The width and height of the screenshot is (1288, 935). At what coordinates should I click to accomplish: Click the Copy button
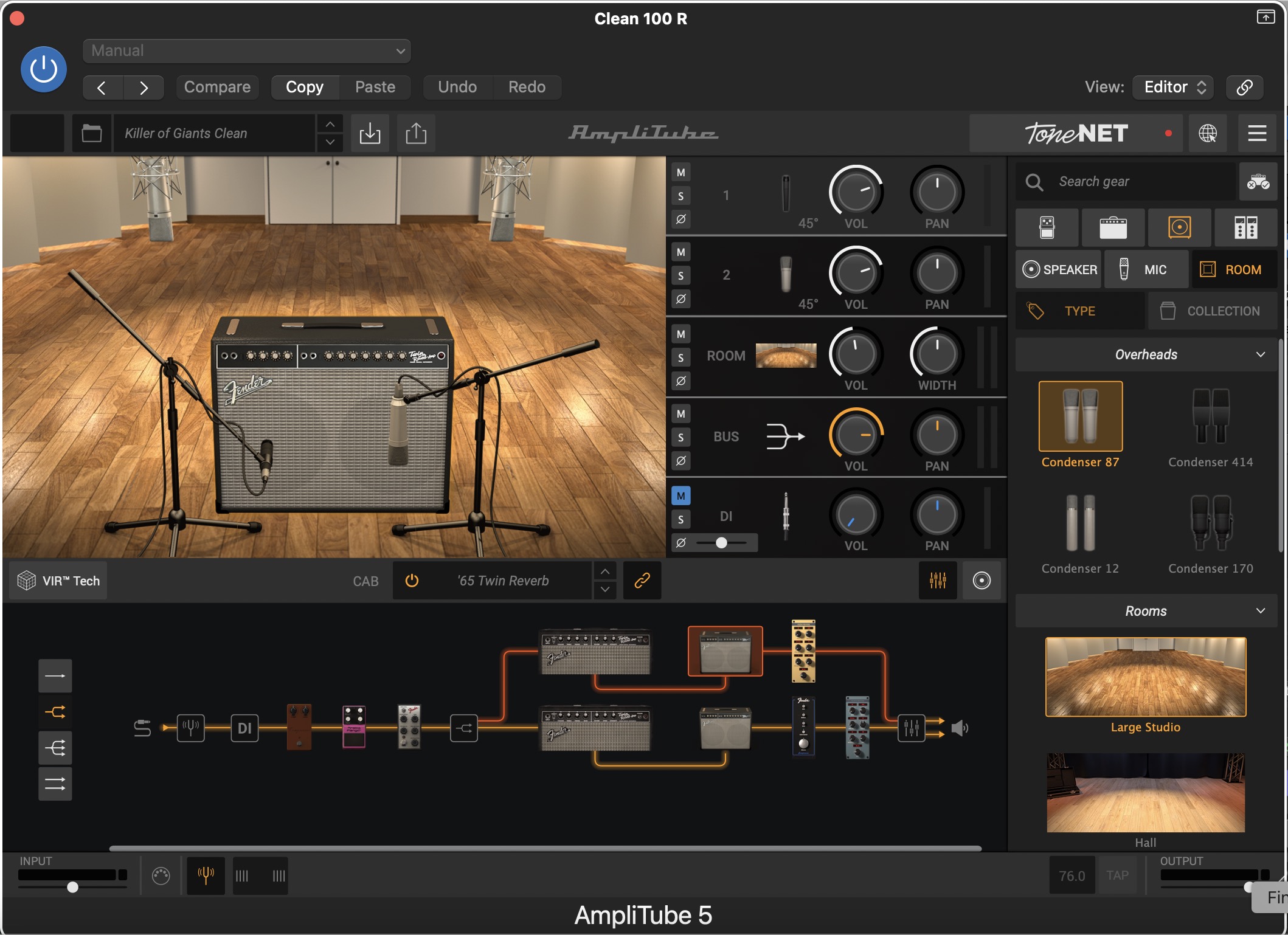coord(305,87)
